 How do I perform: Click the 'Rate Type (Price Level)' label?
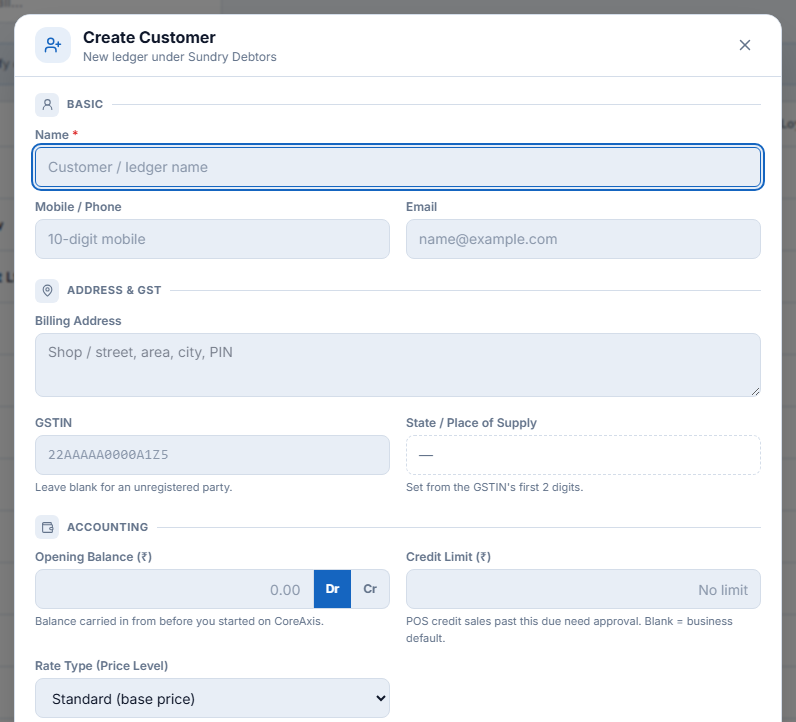[x=102, y=665]
